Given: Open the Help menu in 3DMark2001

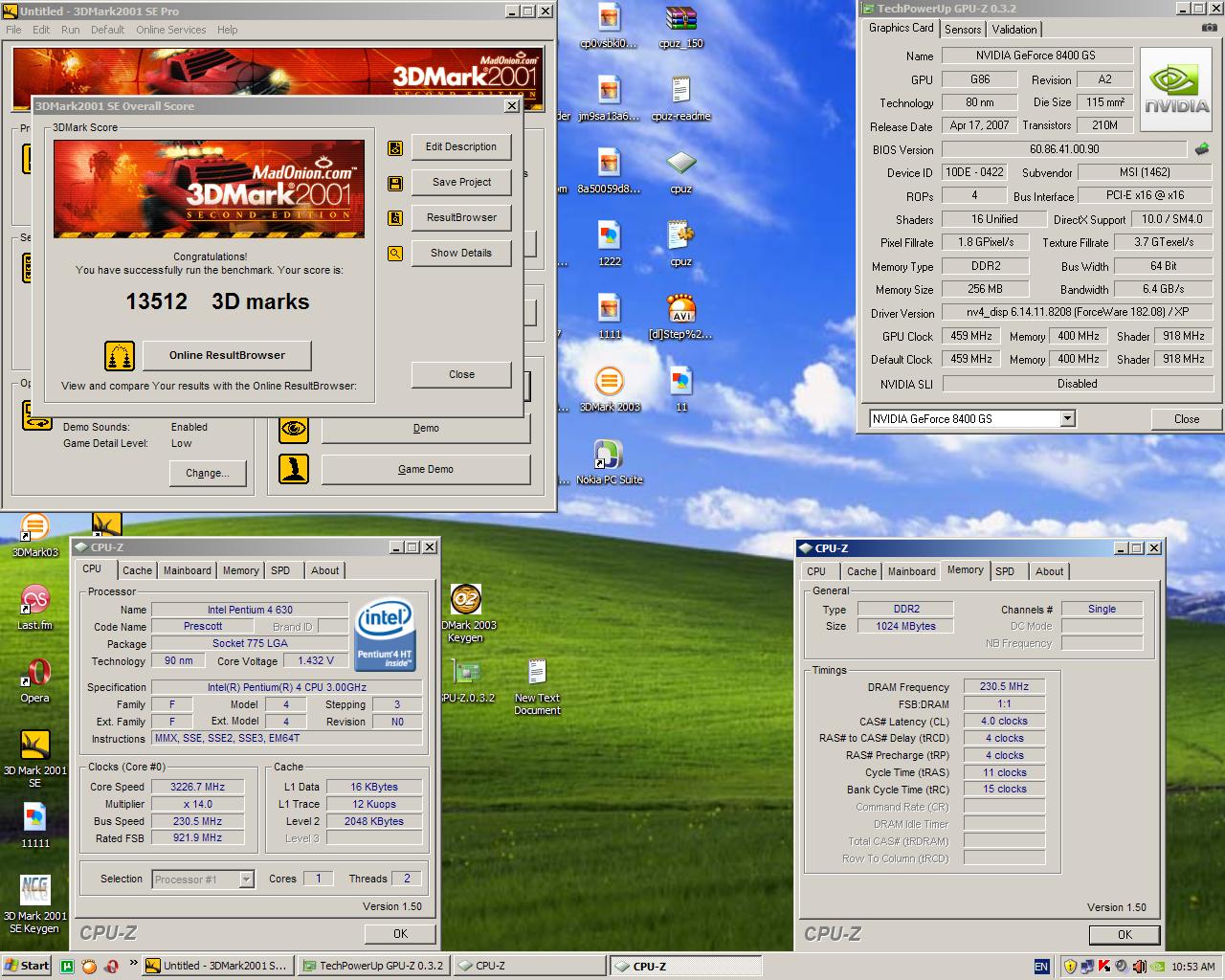Looking at the screenshot, I should coord(227,30).
